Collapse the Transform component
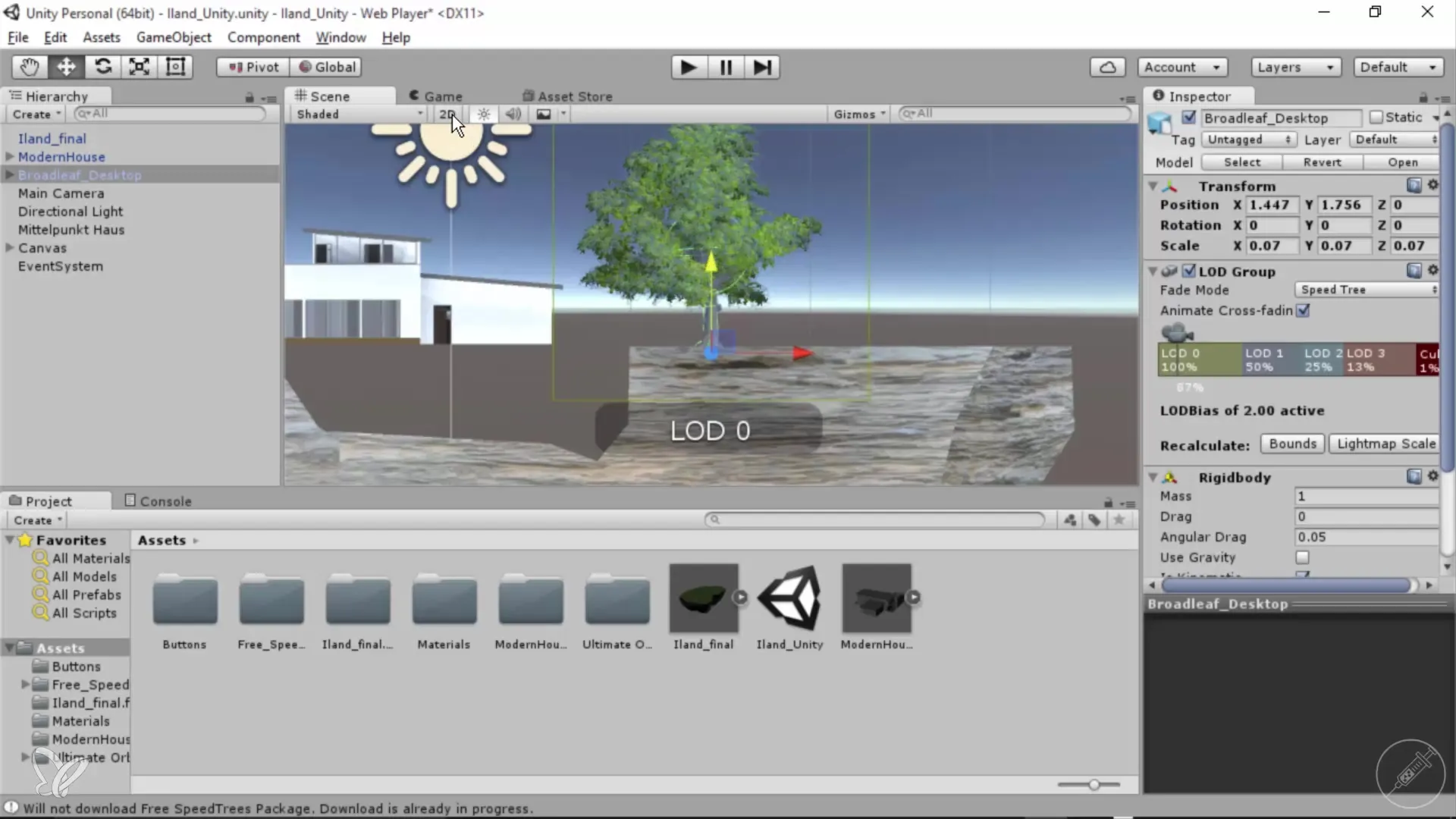This screenshot has width=1456, height=819. 1153,186
